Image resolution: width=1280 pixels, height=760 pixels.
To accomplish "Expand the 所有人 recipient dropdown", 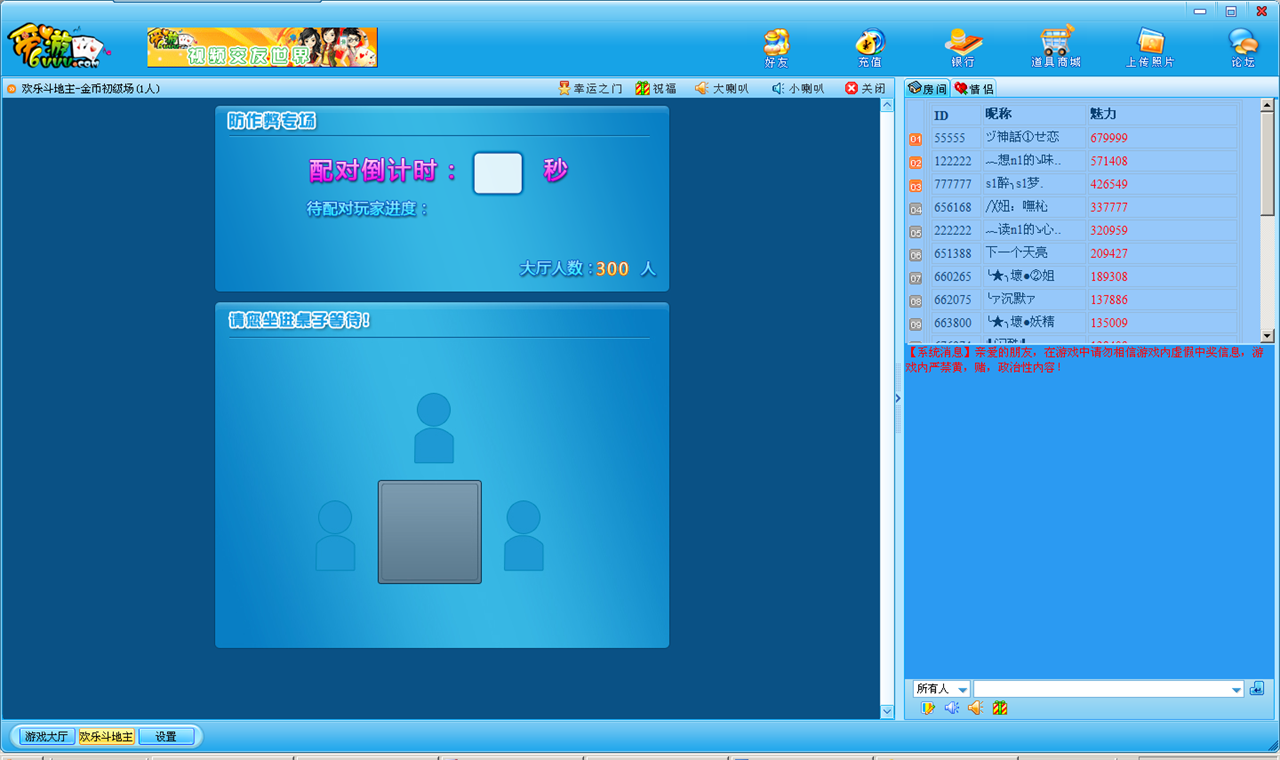I will (x=962, y=690).
